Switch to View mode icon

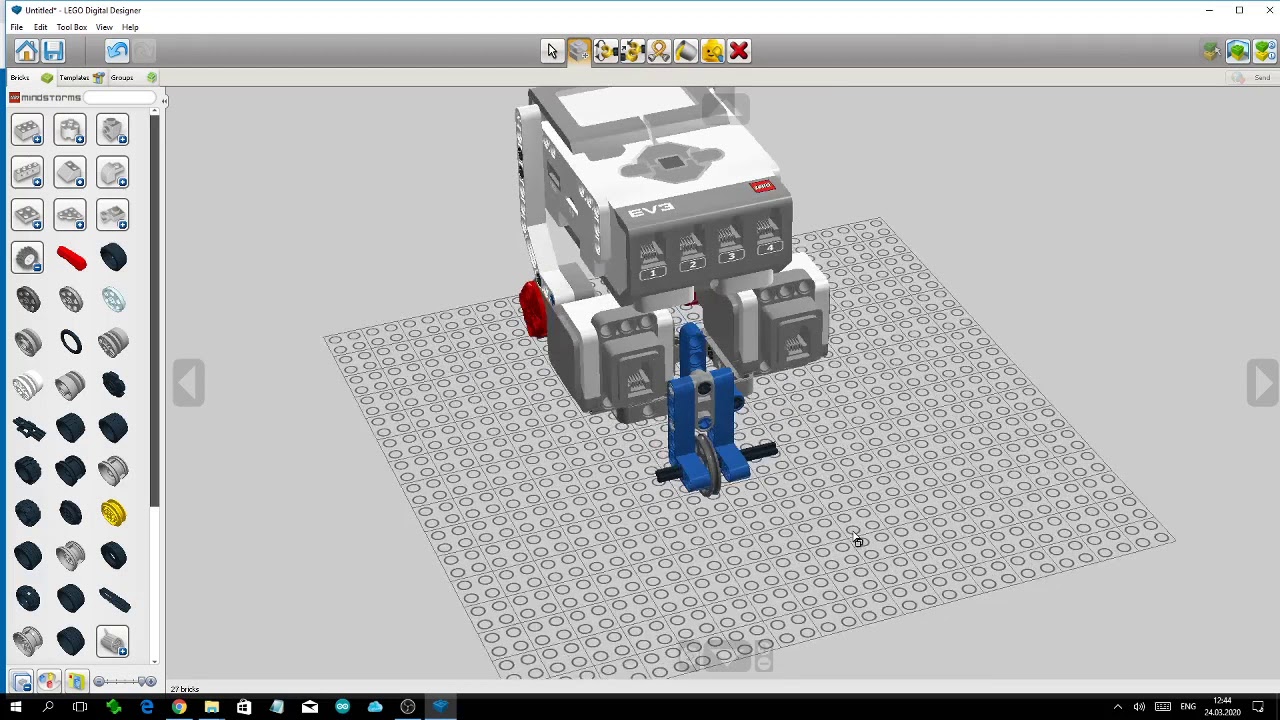1238,51
